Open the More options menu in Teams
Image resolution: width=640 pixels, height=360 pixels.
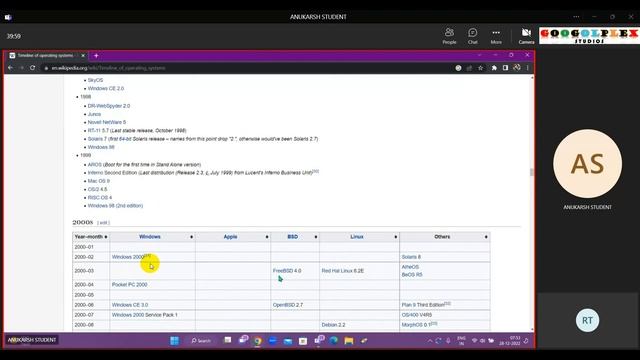coord(496,36)
